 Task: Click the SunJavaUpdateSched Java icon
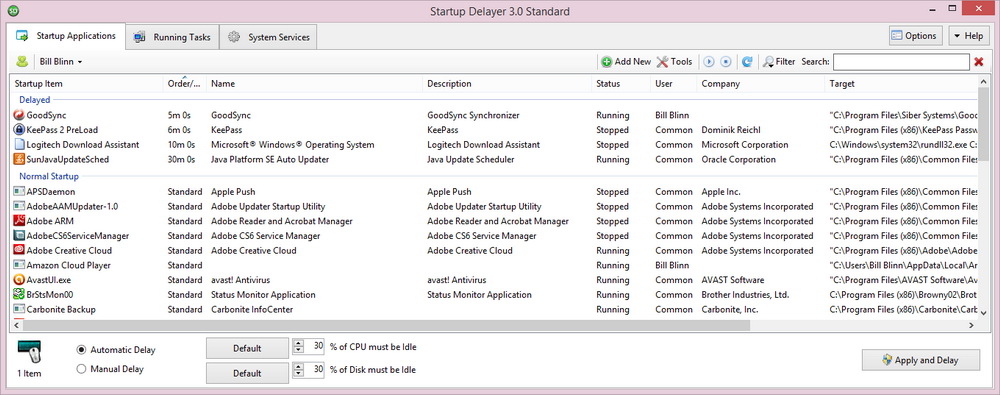click(19, 160)
